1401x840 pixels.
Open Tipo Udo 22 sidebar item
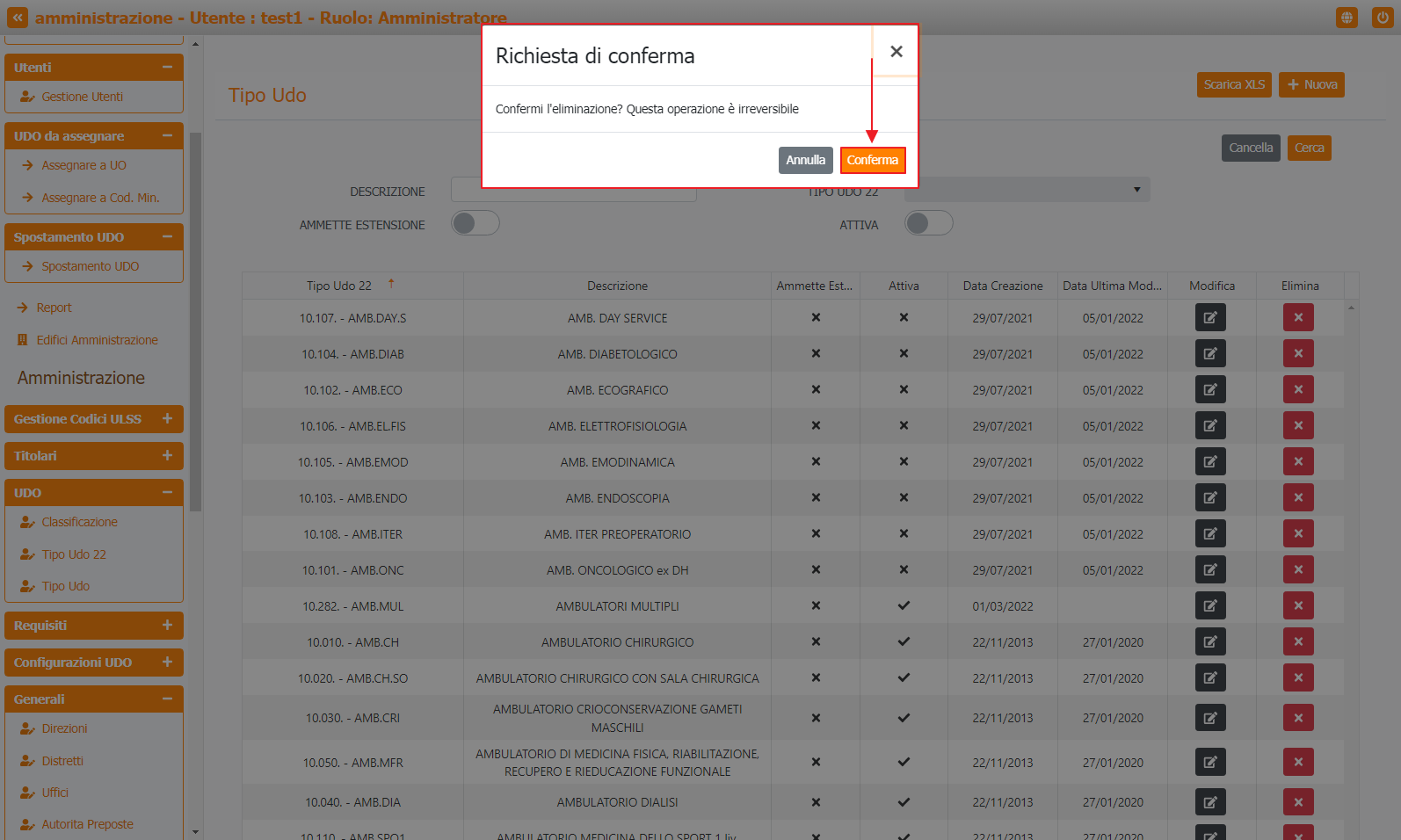click(74, 554)
